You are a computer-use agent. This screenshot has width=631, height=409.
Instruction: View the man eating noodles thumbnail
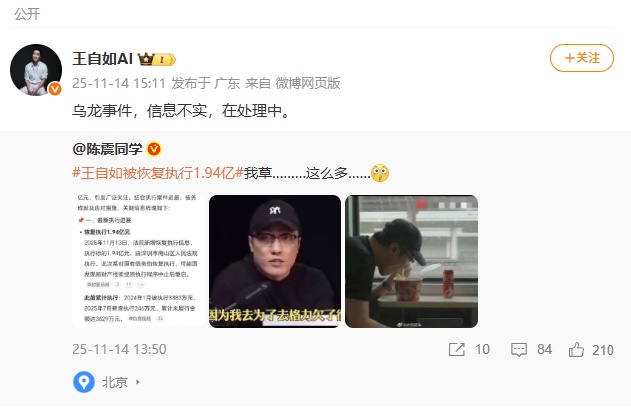point(412,261)
